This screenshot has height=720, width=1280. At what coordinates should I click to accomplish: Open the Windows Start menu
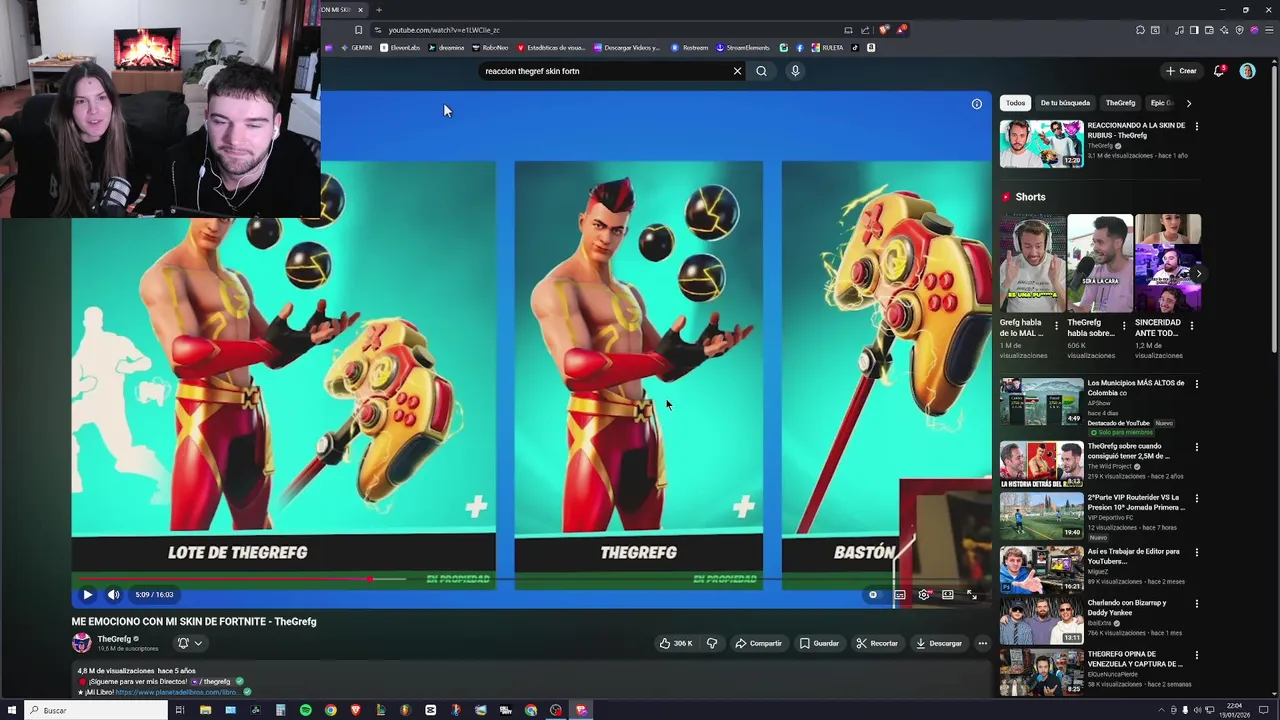coord(12,710)
